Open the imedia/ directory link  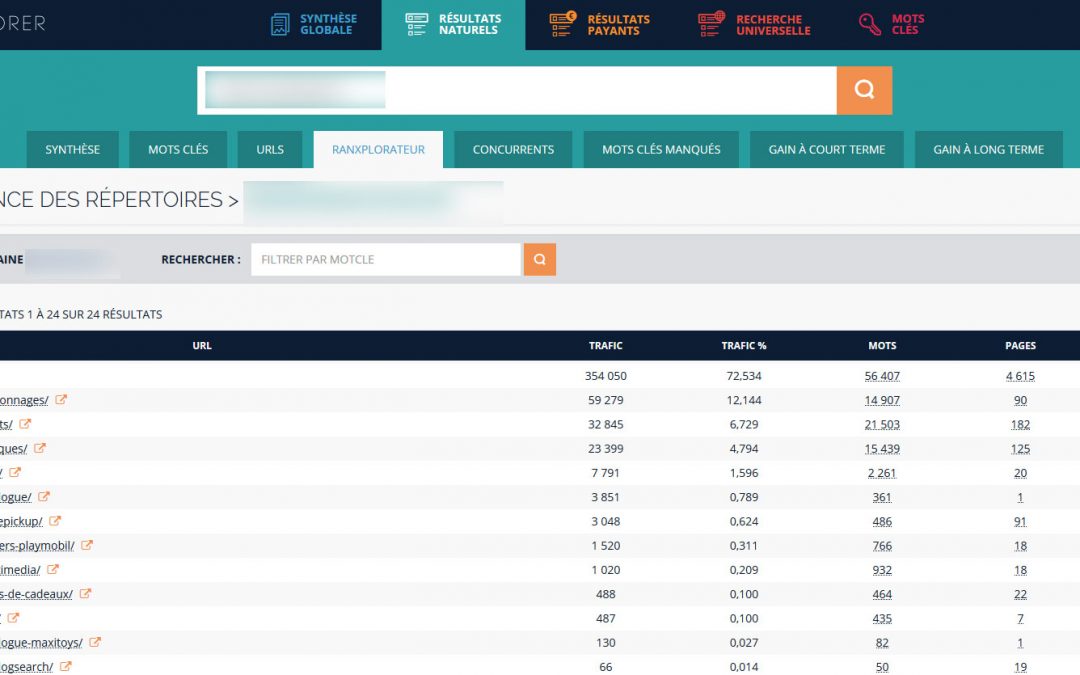20,570
